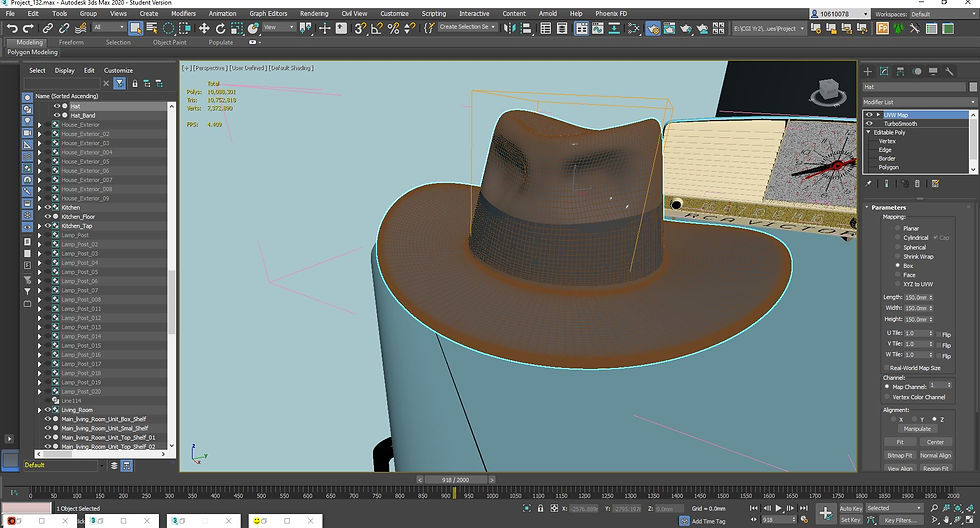The height and width of the screenshot is (528, 980).
Task: Expand the House_Exterior tree node
Action: point(40,125)
